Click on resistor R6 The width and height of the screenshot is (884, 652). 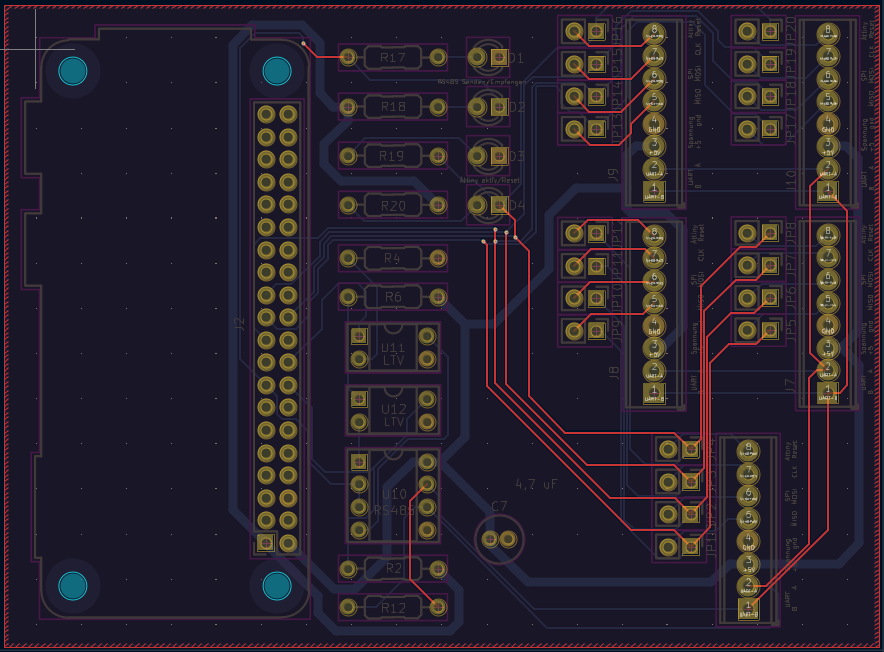[x=392, y=297]
